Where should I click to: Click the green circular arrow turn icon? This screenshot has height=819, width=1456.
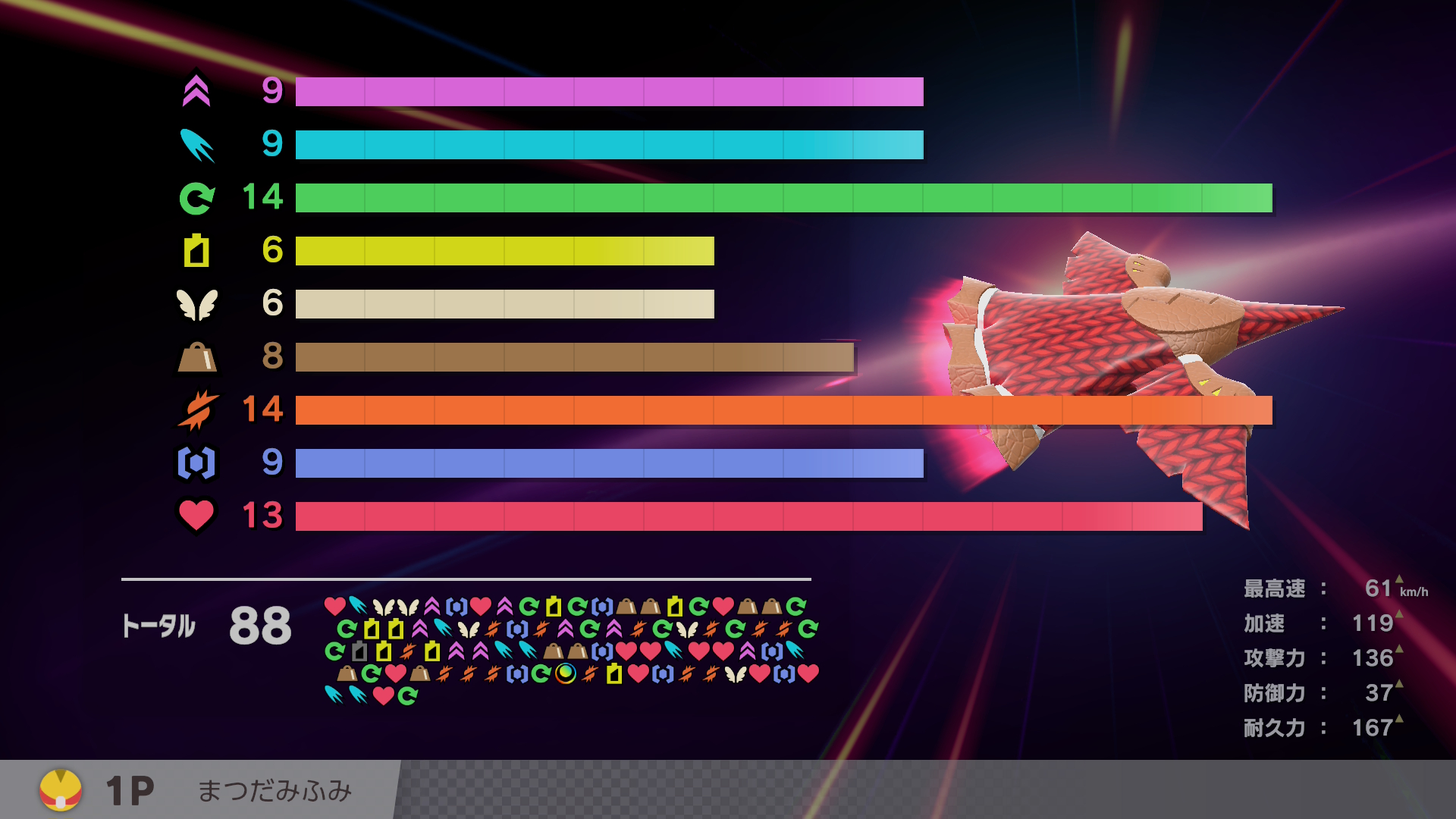[196, 198]
